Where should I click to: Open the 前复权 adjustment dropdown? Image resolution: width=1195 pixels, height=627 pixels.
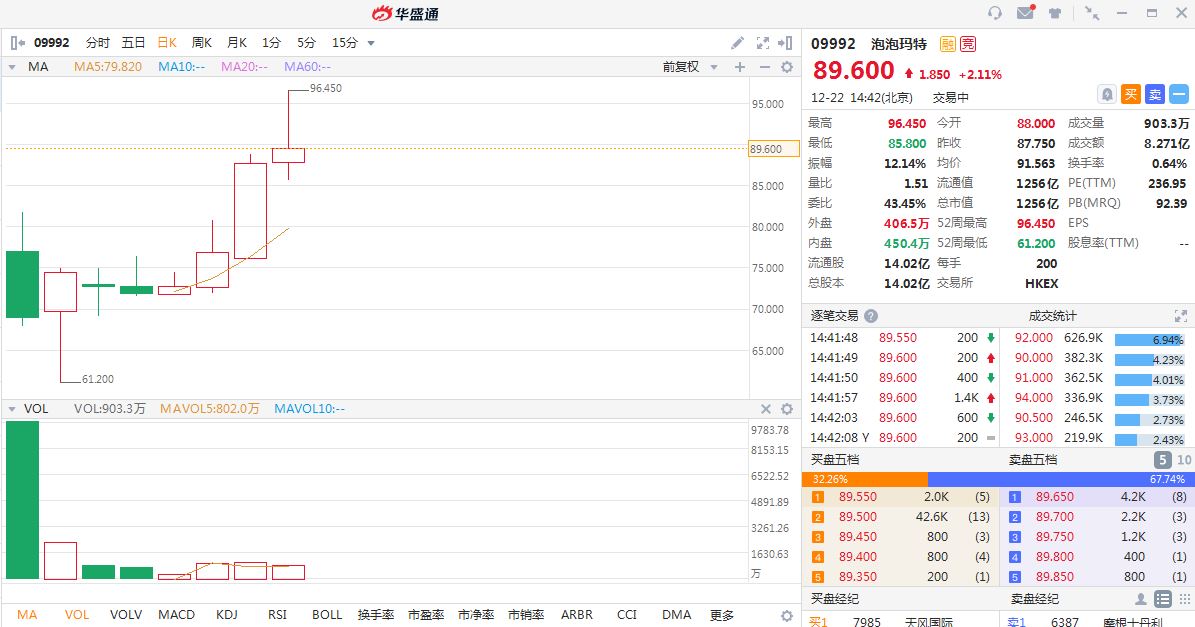point(689,67)
